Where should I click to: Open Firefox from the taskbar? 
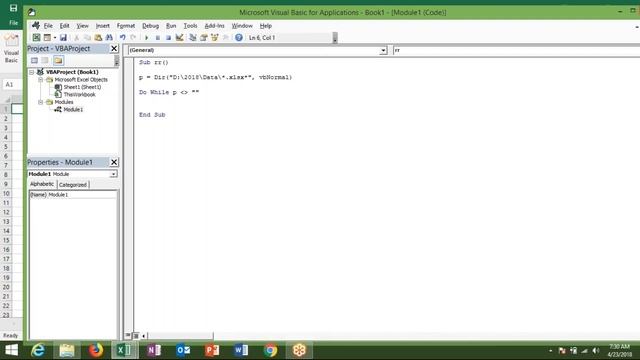pos(96,350)
